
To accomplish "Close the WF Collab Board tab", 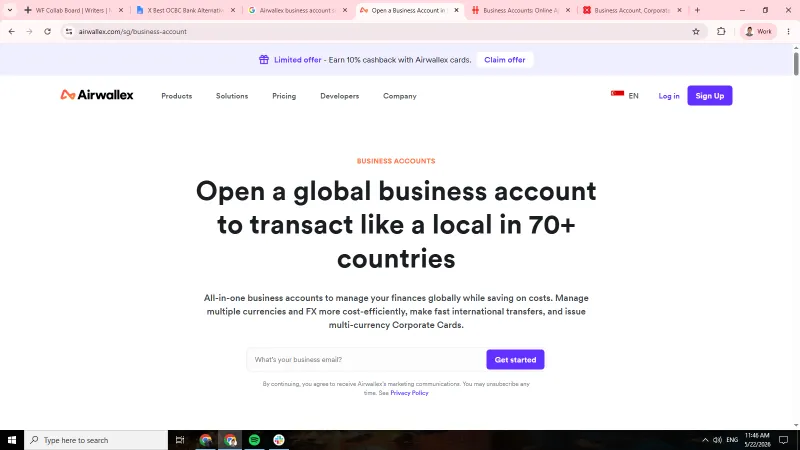I will point(121,10).
